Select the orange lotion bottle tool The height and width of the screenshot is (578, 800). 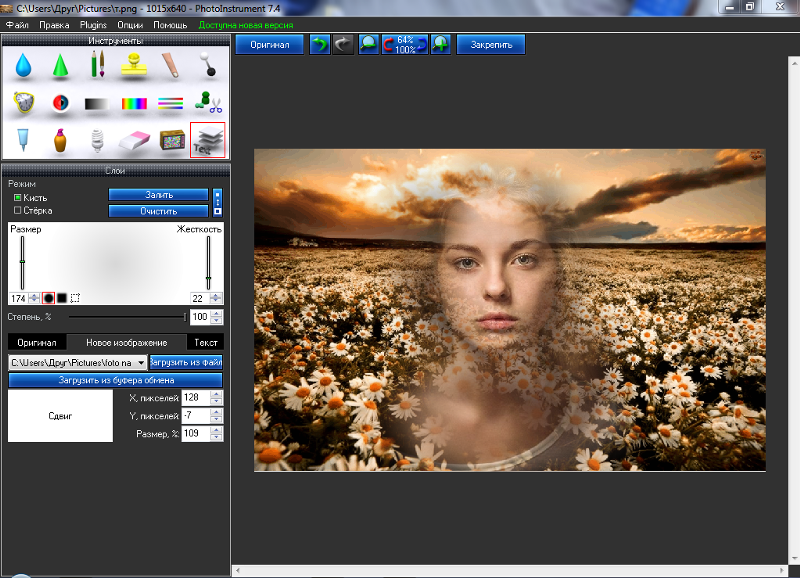(x=60, y=140)
